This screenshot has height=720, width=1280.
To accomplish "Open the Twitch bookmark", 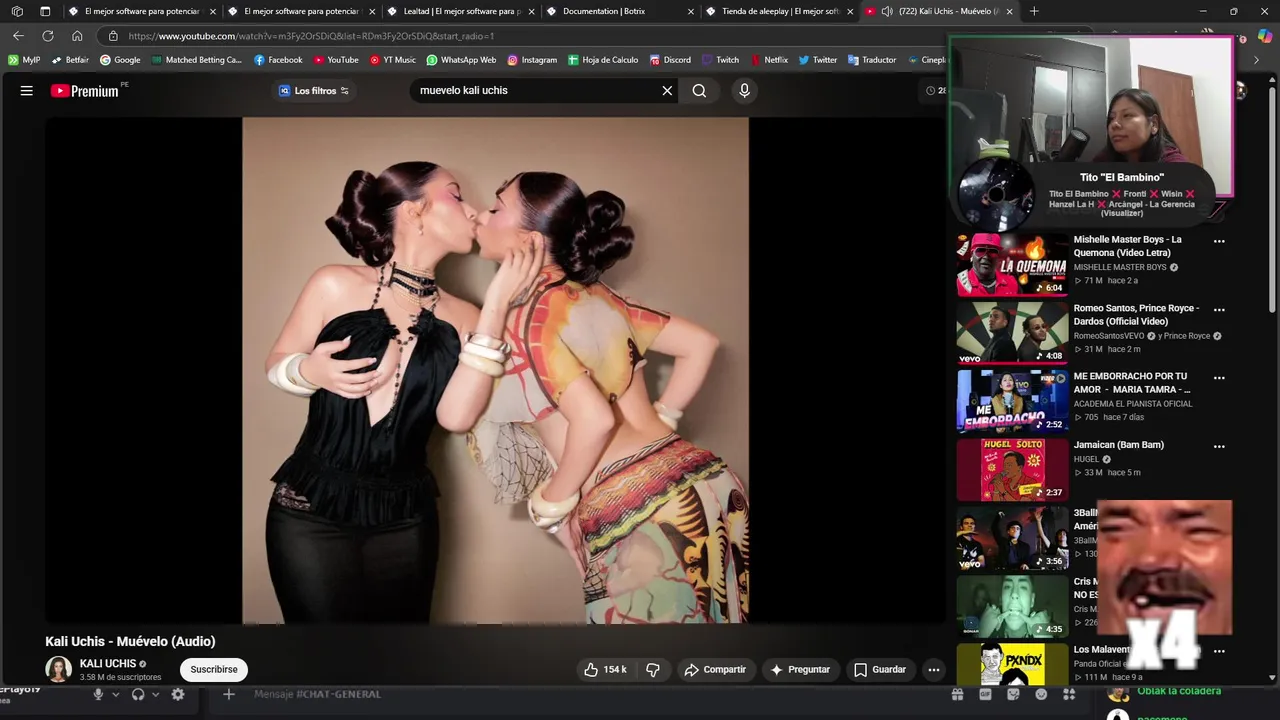I will pos(720,60).
